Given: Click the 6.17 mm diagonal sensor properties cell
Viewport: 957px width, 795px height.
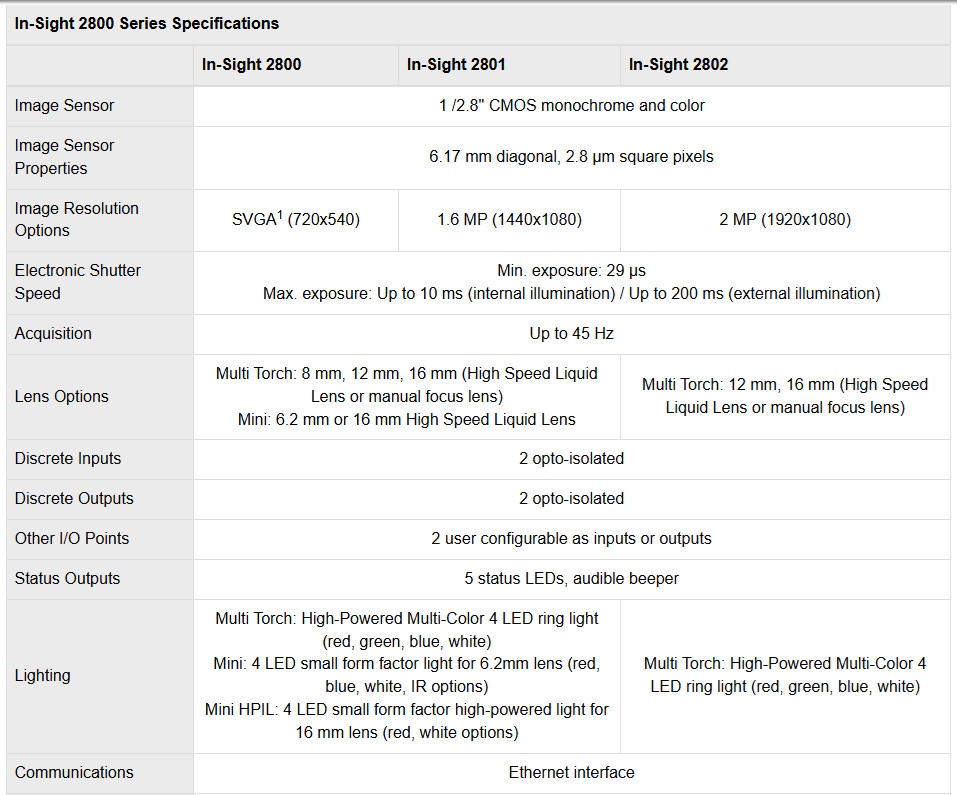Looking at the screenshot, I should (x=571, y=157).
